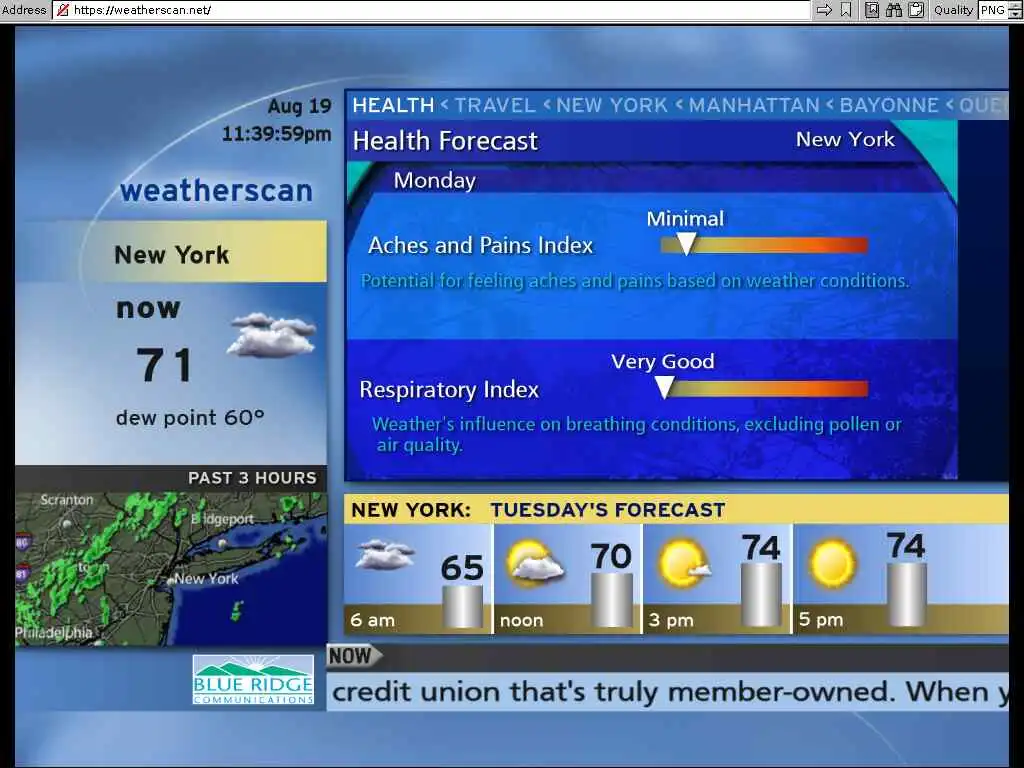Click the Minimal rating label

click(685, 219)
